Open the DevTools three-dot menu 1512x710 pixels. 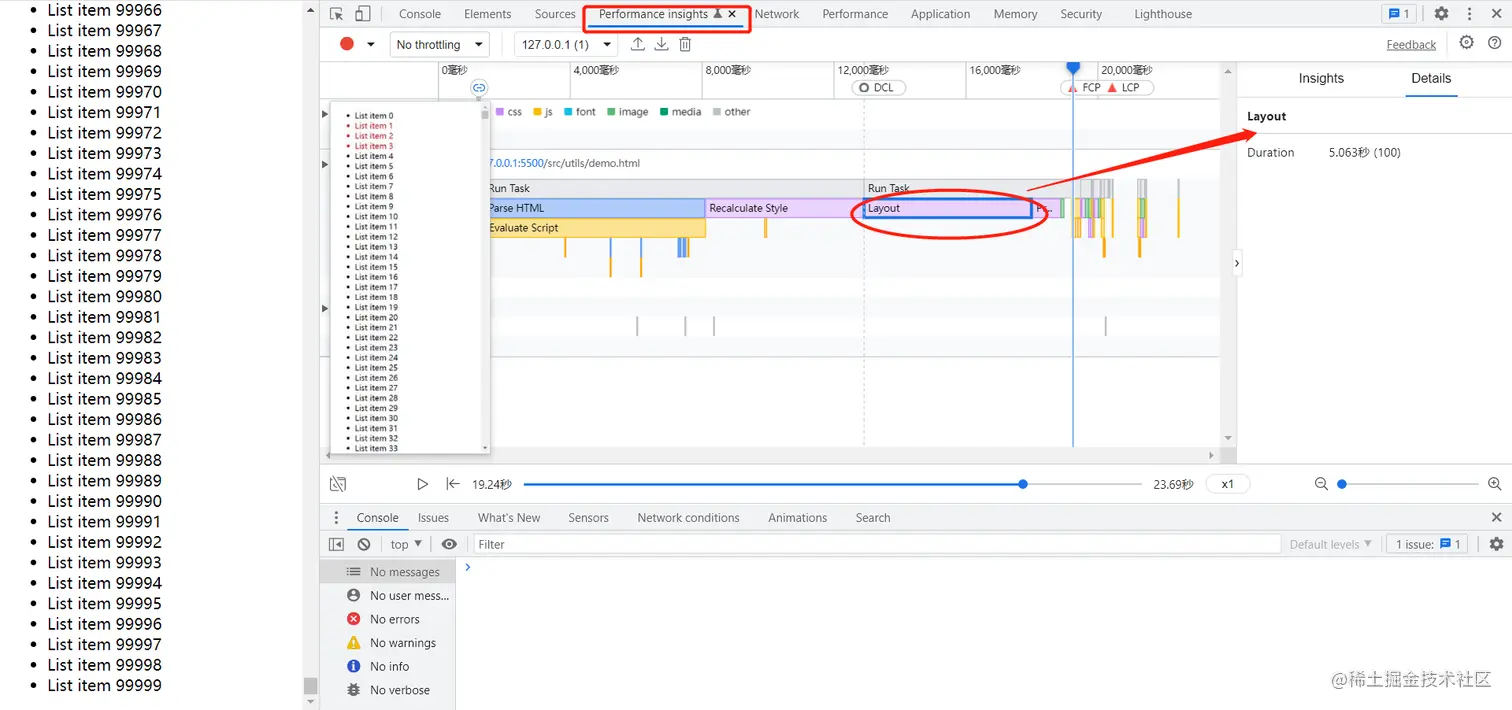(1469, 14)
